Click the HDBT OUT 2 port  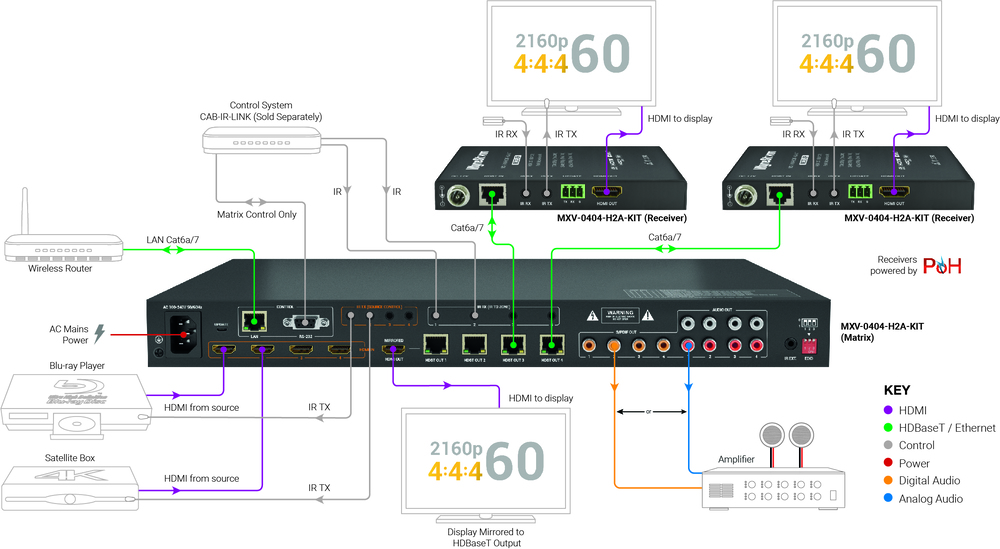coord(474,346)
